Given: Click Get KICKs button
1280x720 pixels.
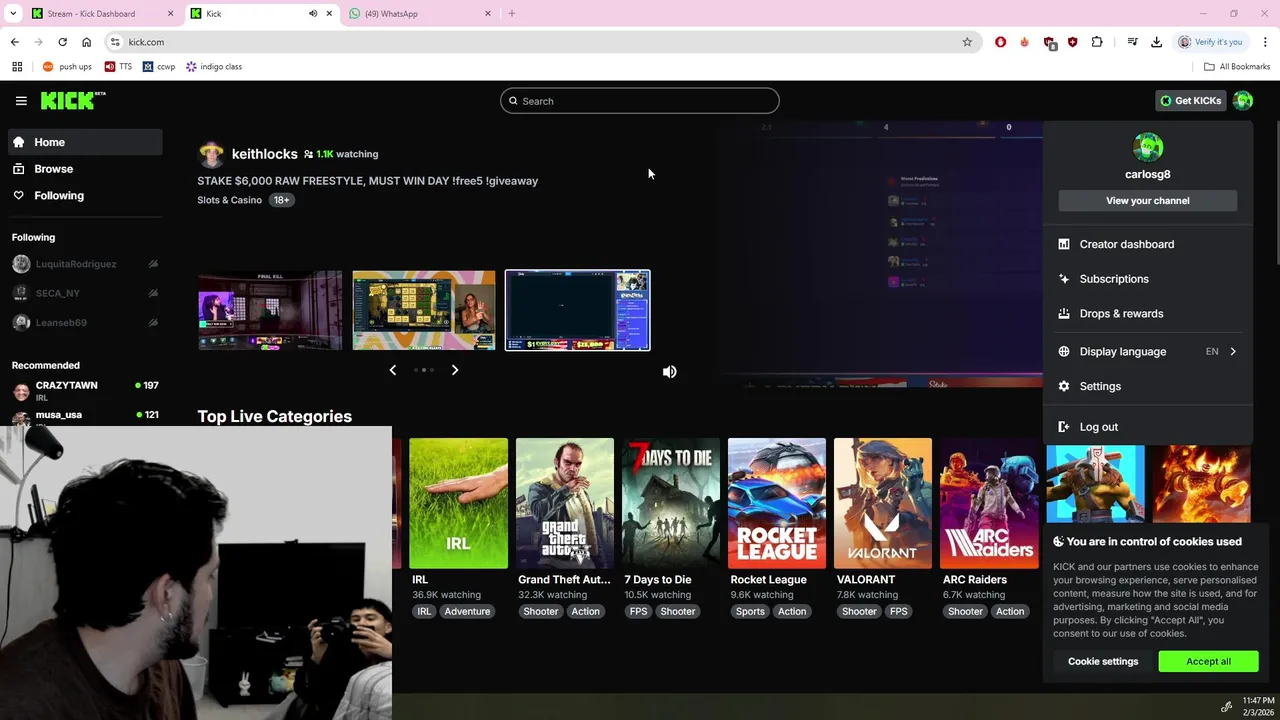Looking at the screenshot, I should click(1190, 101).
